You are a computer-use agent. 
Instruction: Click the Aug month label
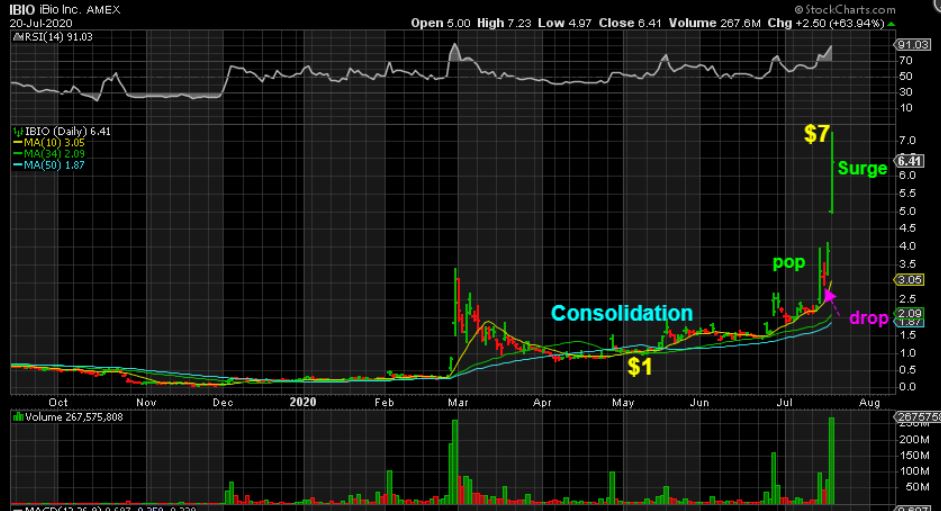click(870, 402)
